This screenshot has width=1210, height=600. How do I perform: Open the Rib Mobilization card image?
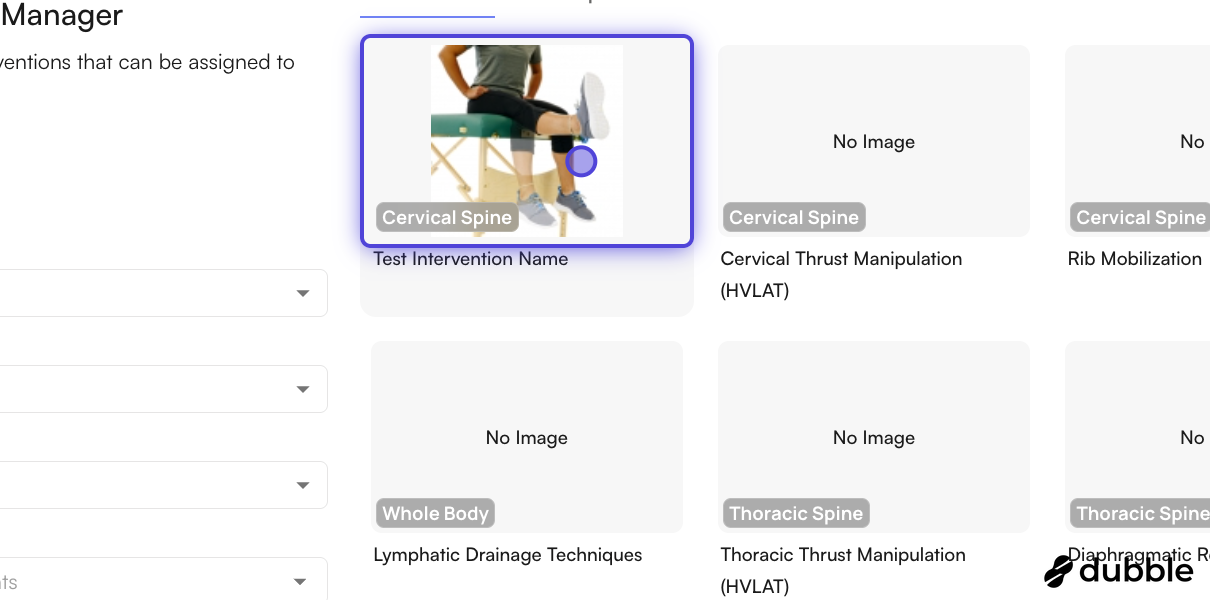tap(1138, 141)
